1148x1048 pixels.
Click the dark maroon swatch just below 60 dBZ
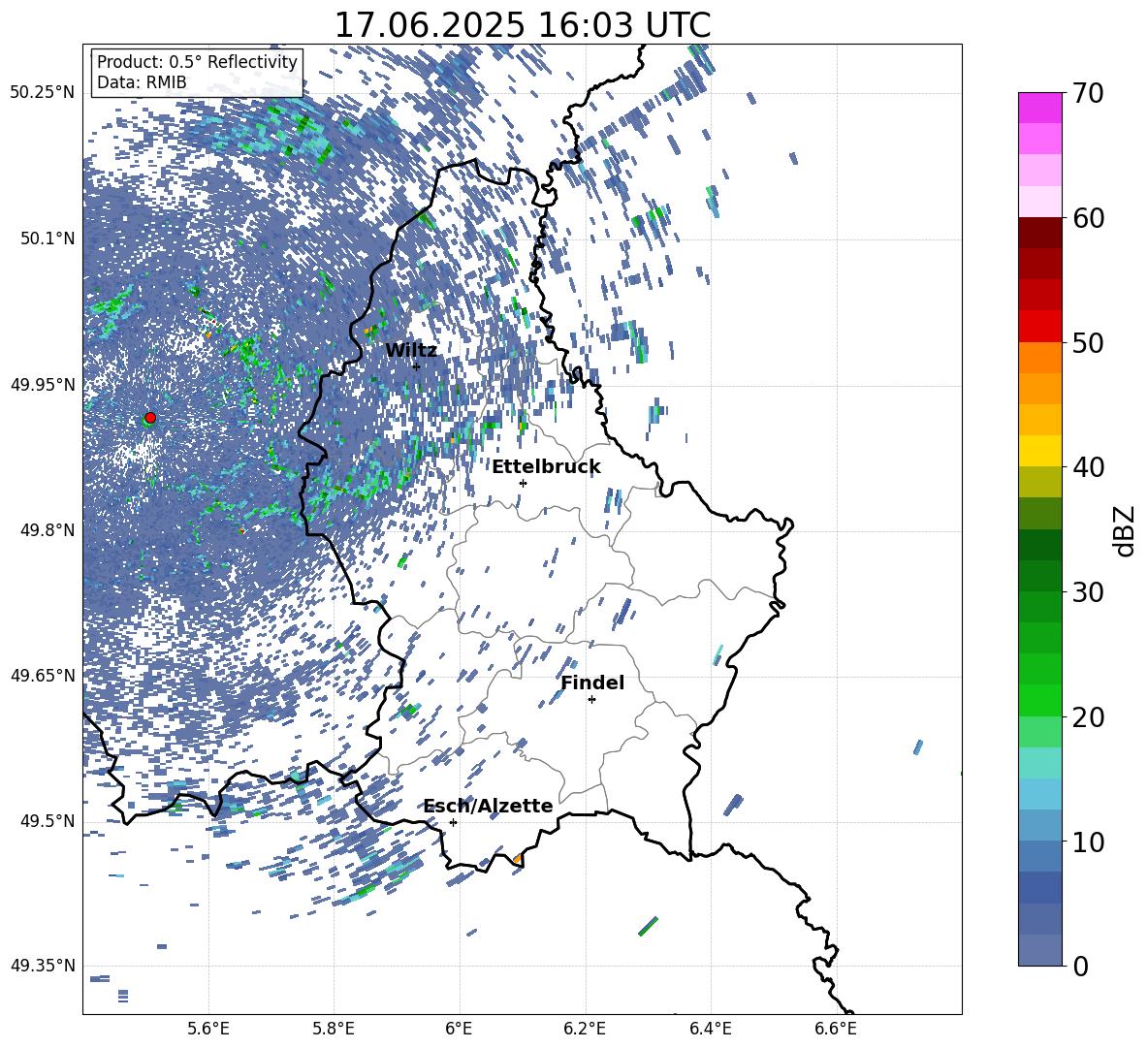(1039, 233)
